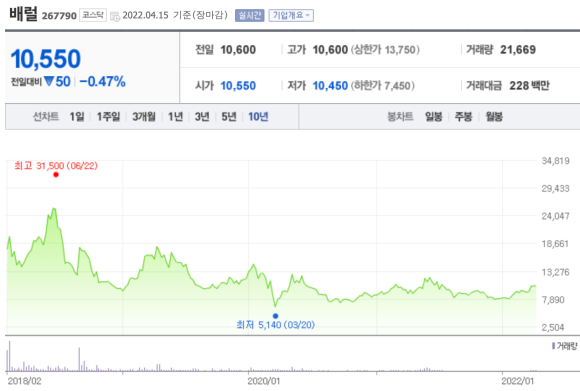The width and height of the screenshot is (580, 391).
Task: Click the 하한가 7,450 lower limit text
Action: [382, 86]
